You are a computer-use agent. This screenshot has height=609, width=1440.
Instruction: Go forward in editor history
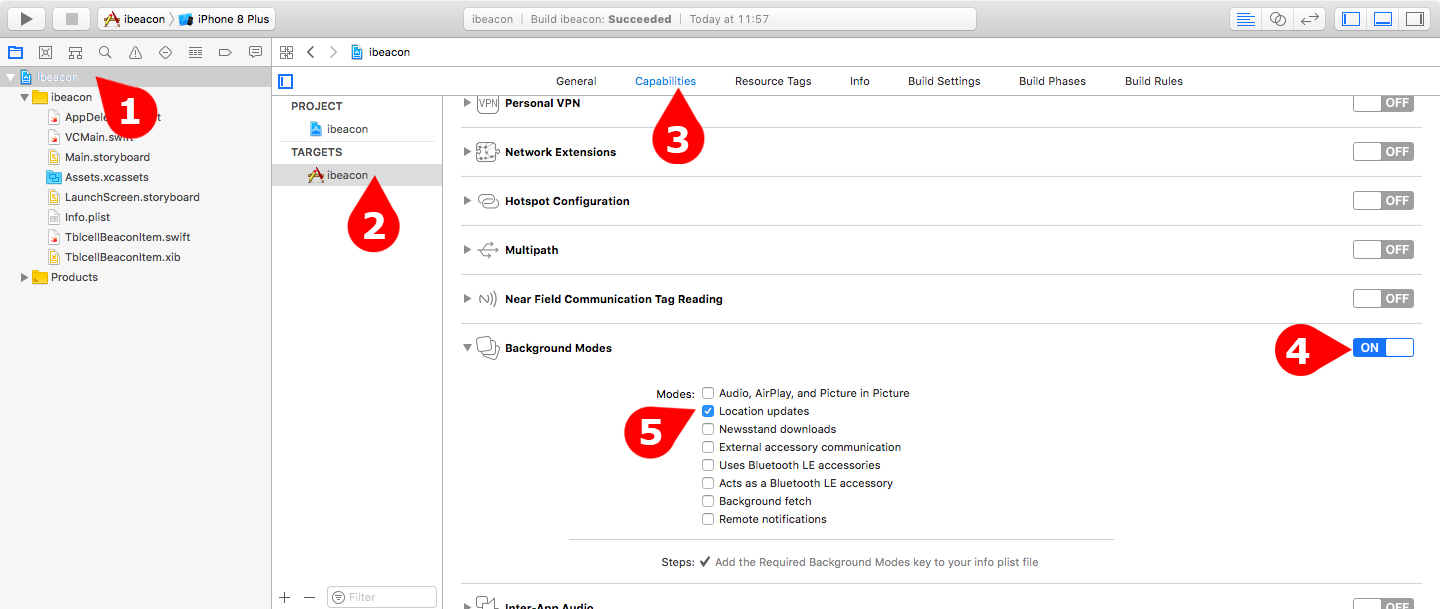(x=333, y=52)
